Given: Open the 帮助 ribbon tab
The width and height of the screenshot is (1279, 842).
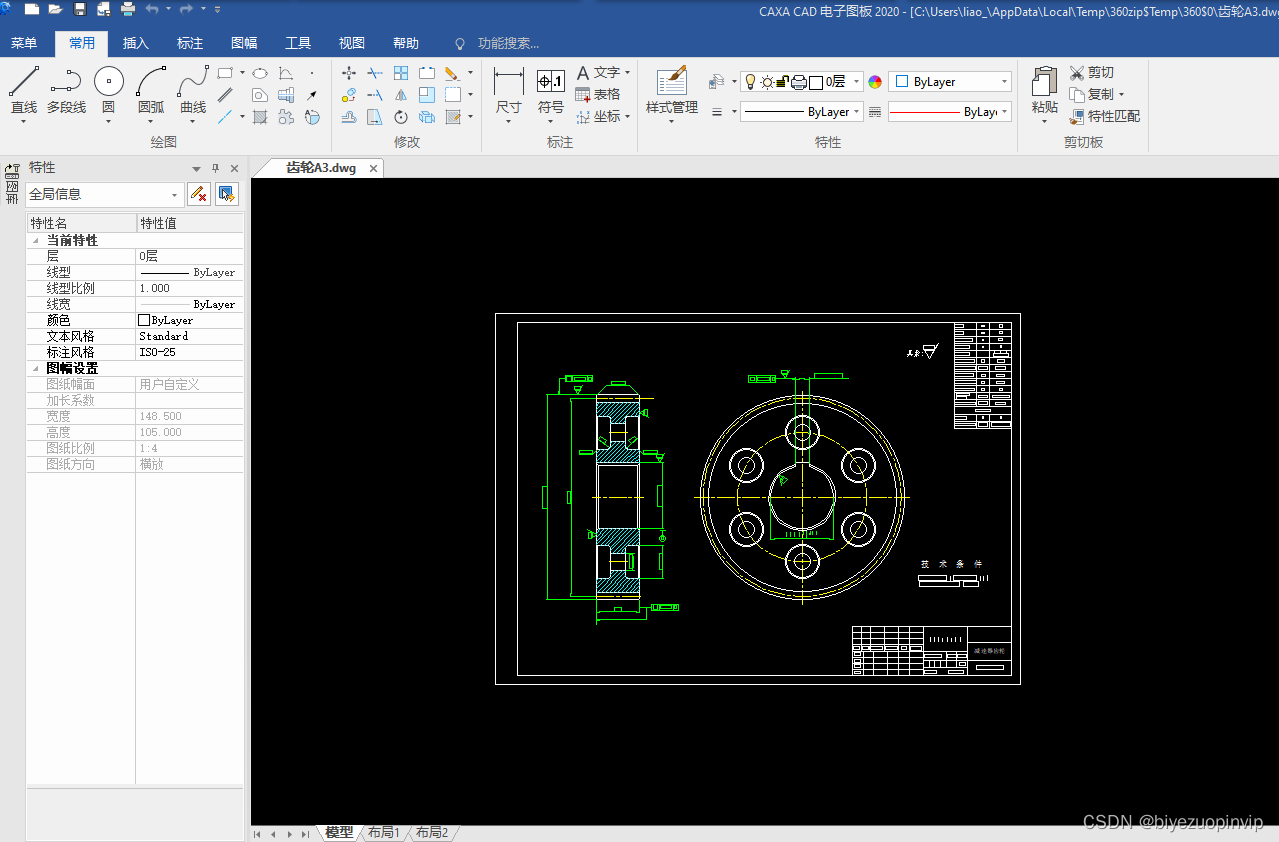Looking at the screenshot, I should point(406,43).
